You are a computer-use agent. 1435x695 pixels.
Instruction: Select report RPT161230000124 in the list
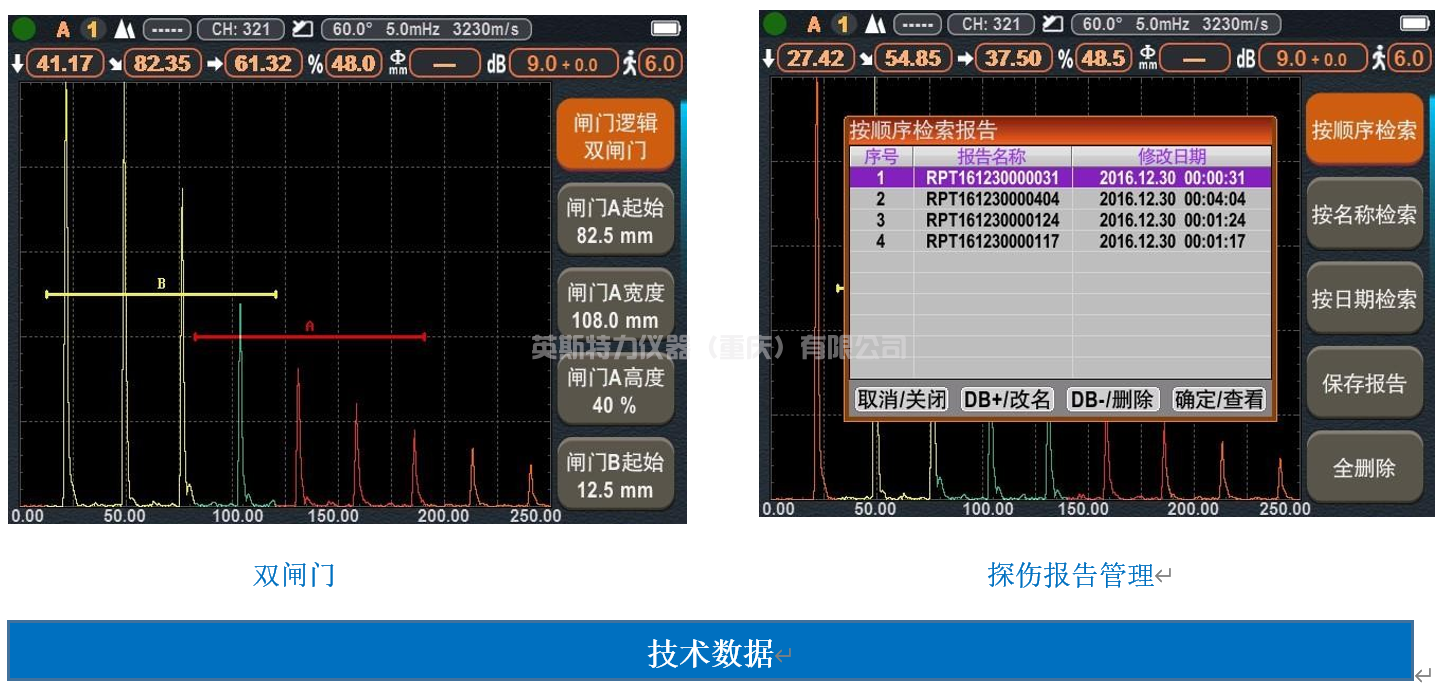point(992,220)
